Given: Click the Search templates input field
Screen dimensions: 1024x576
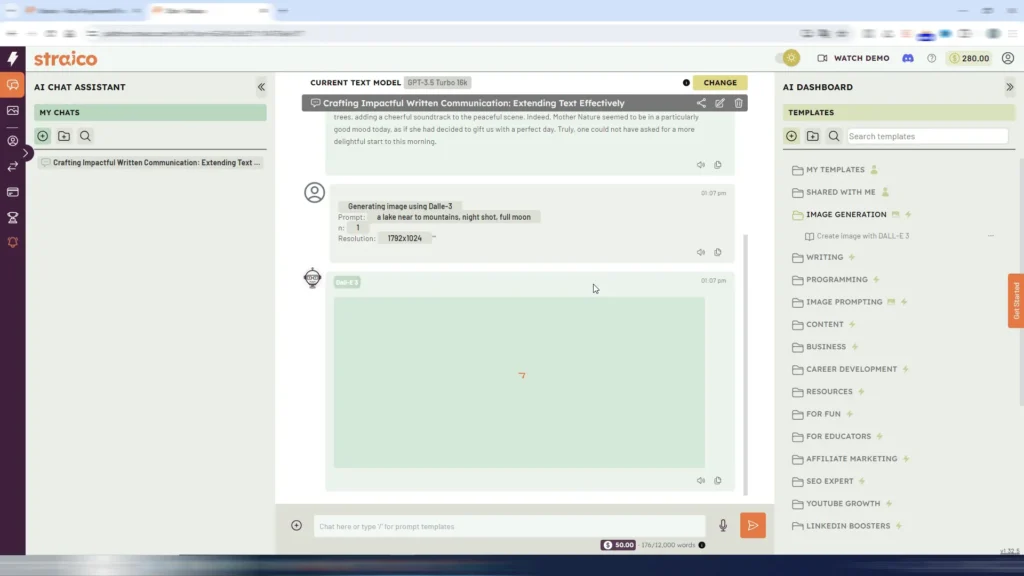Looking at the screenshot, I should (927, 136).
